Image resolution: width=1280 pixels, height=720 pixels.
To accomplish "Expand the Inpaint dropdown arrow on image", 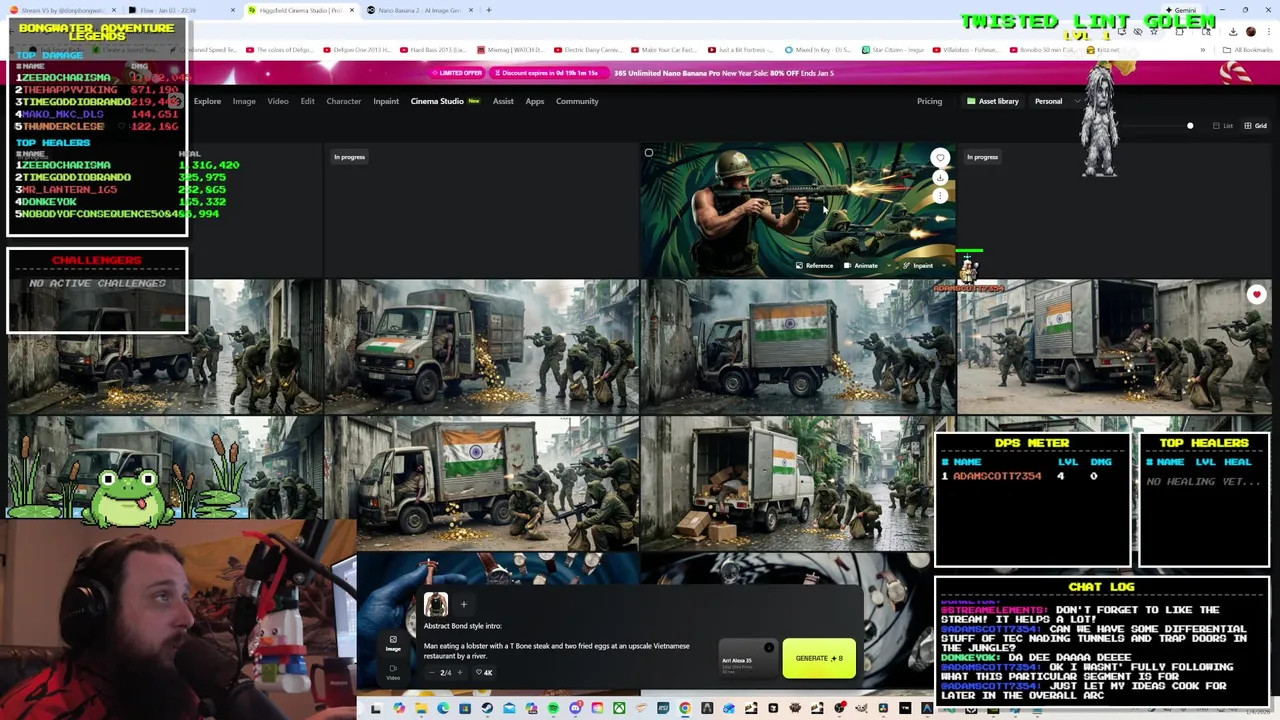I will tap(944, 265).
